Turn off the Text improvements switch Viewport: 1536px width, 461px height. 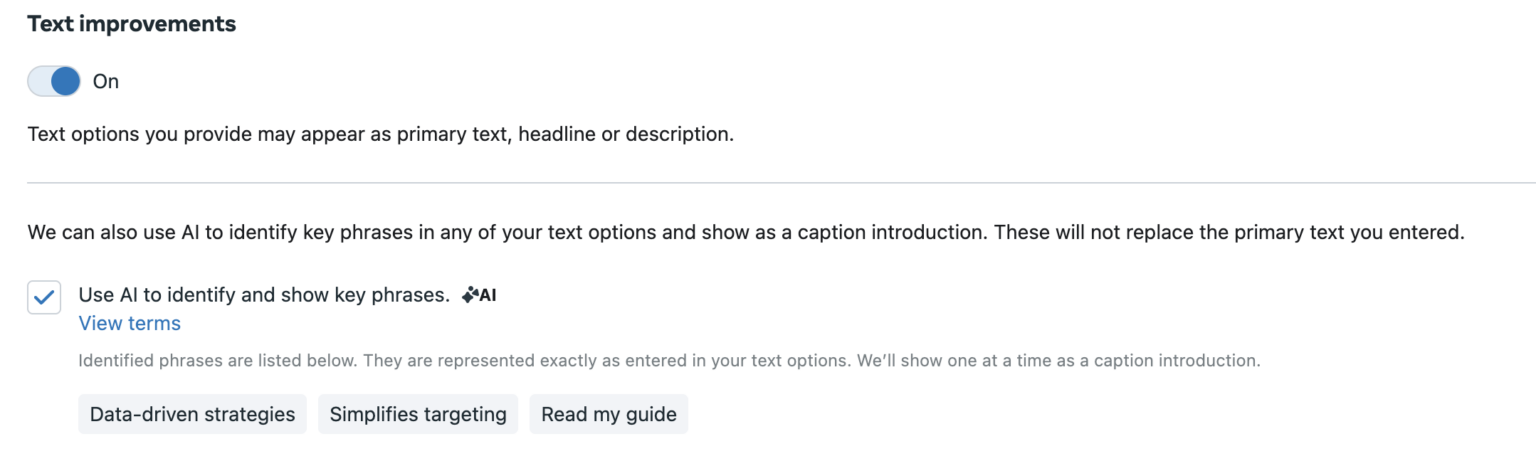(x=54, y=81)
